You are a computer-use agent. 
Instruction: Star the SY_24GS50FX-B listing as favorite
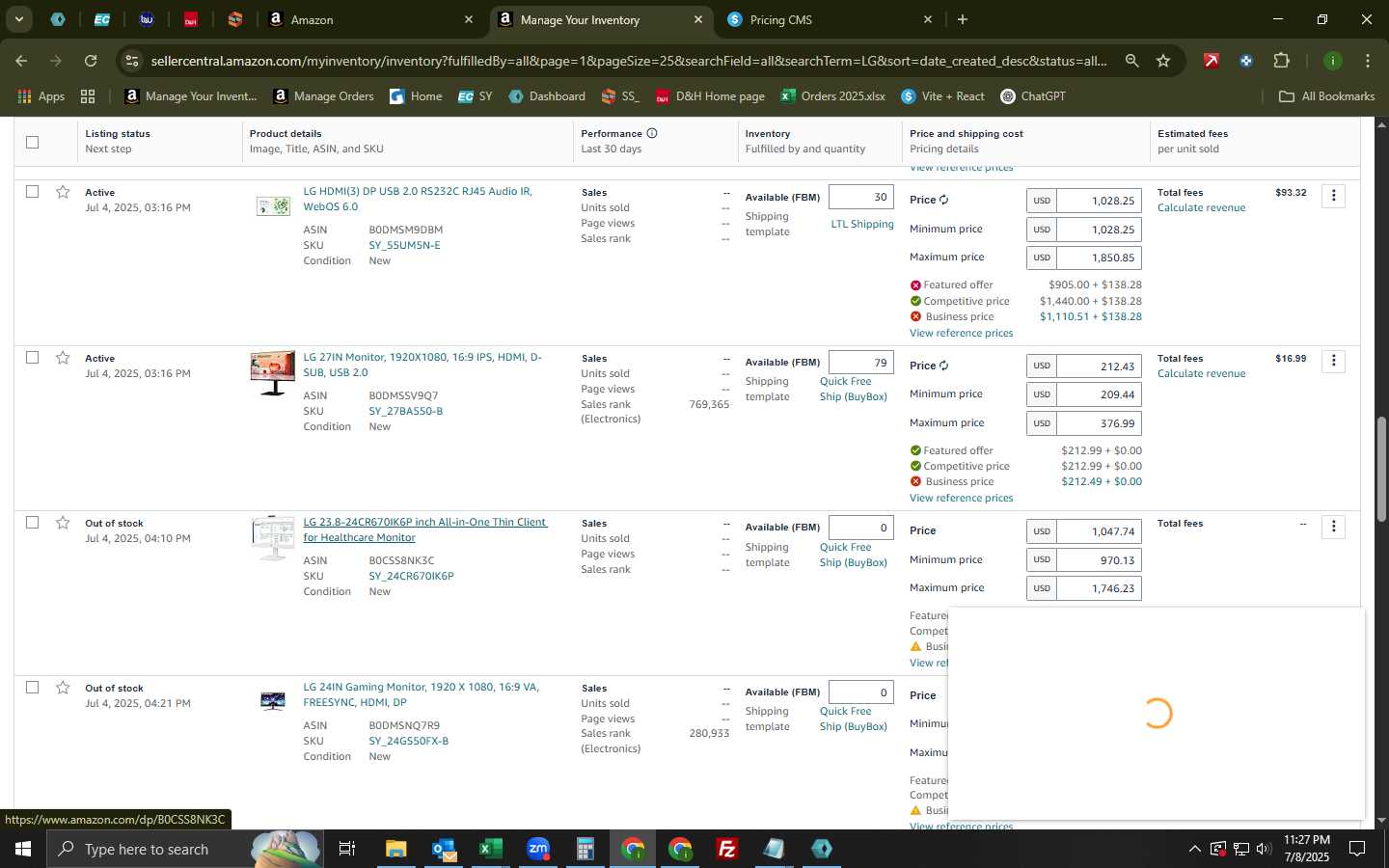(x=63, y=688)
